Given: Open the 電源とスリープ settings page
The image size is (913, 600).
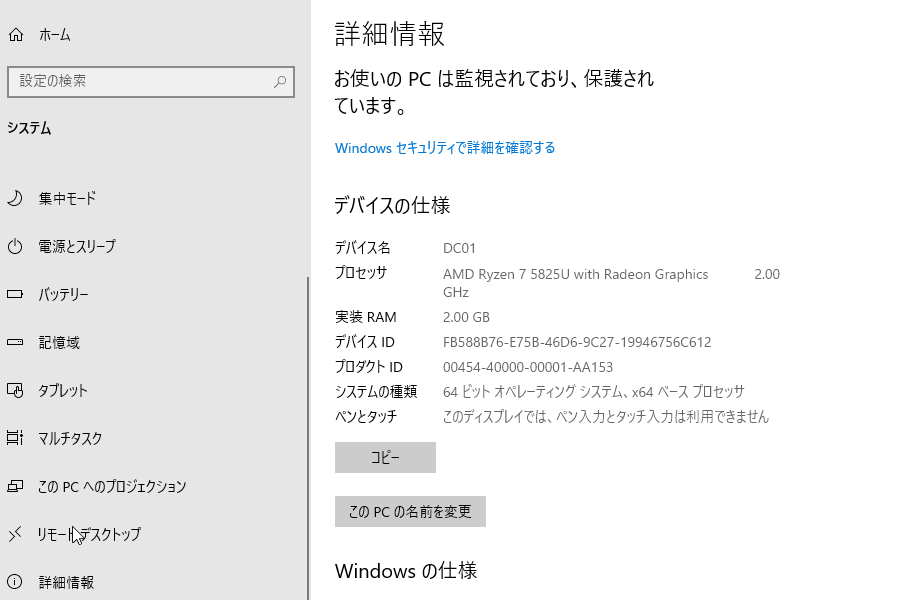Looking at the screenshot, I should [x=154, y=246].
